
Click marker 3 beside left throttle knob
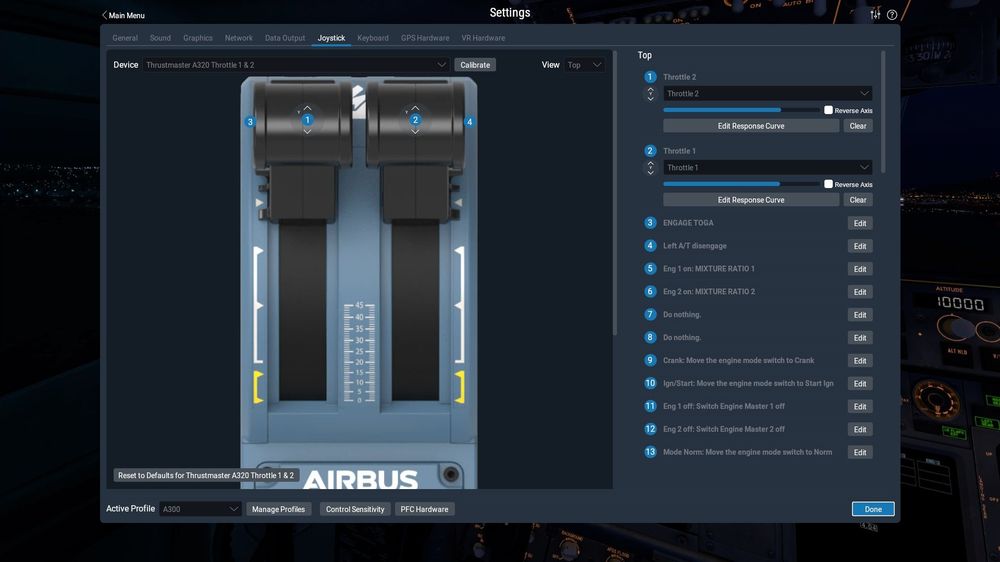point(250,122)
